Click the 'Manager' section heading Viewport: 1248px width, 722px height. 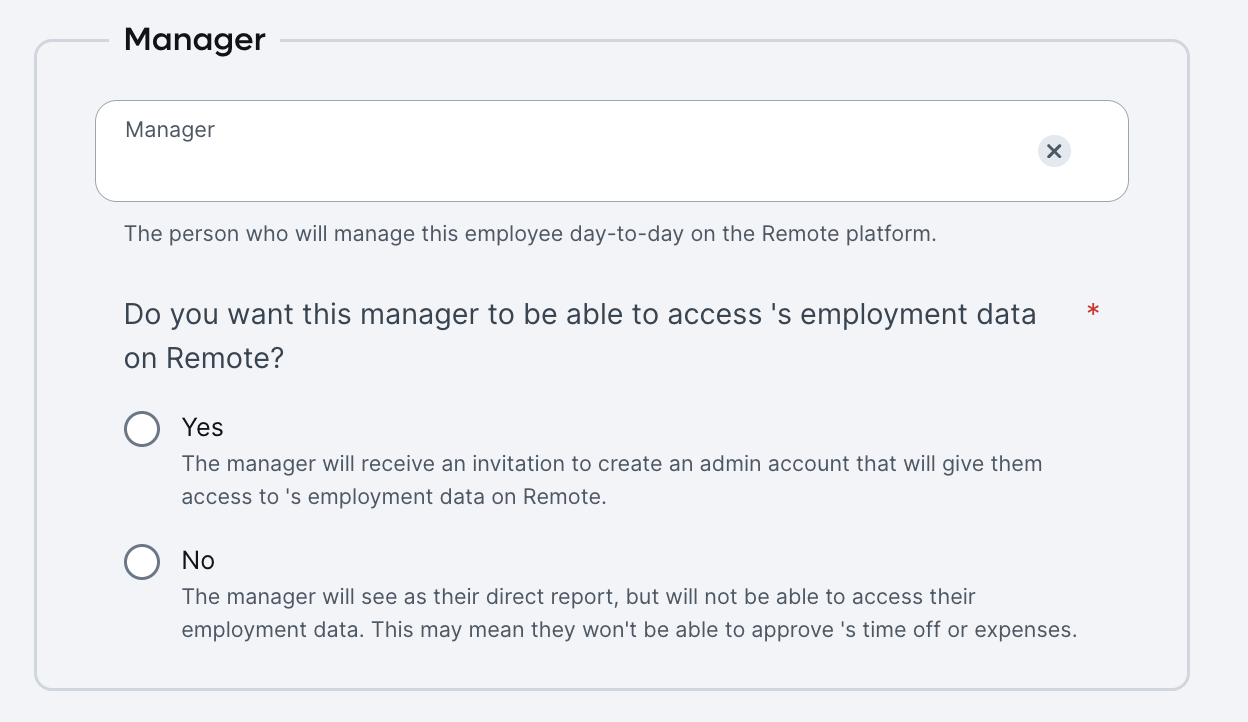point(195,40)
